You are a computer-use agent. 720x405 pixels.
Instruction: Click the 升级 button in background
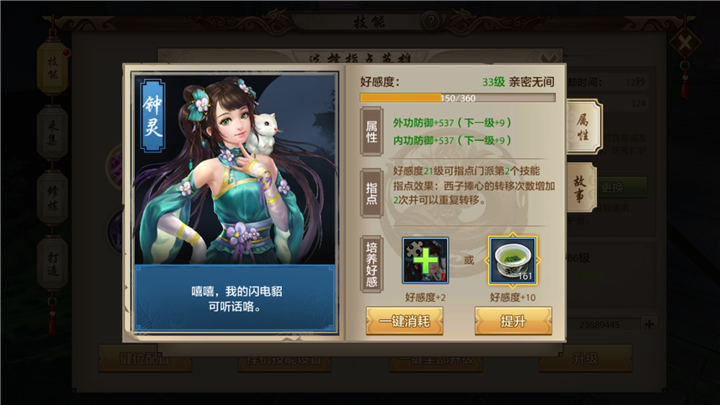point(585,359)
